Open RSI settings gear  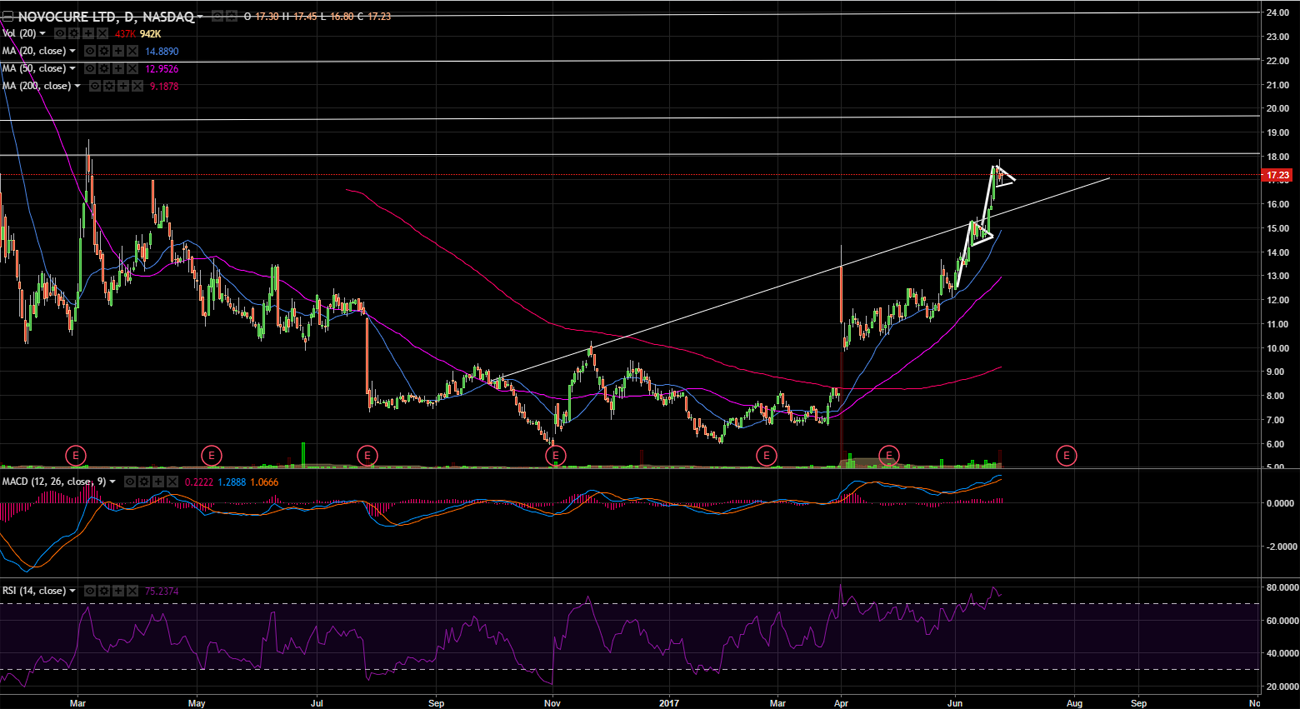click(x=104, y=591)
